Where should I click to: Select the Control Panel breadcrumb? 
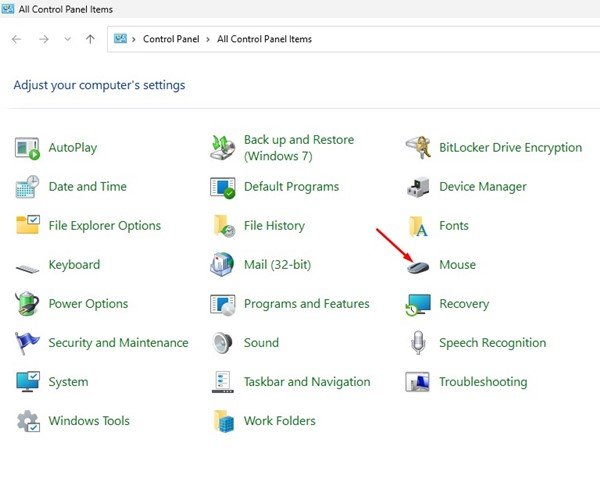171,39
